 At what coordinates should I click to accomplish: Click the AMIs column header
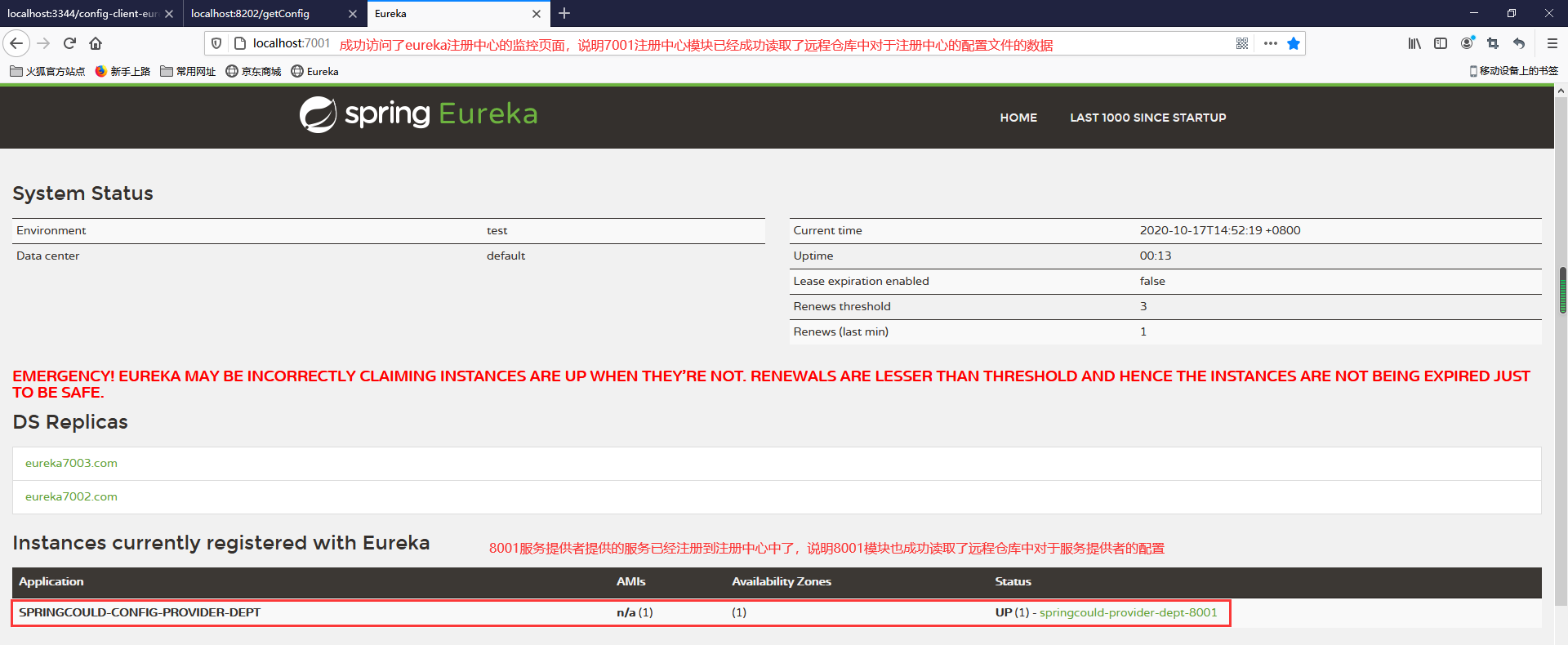(630, 581)
